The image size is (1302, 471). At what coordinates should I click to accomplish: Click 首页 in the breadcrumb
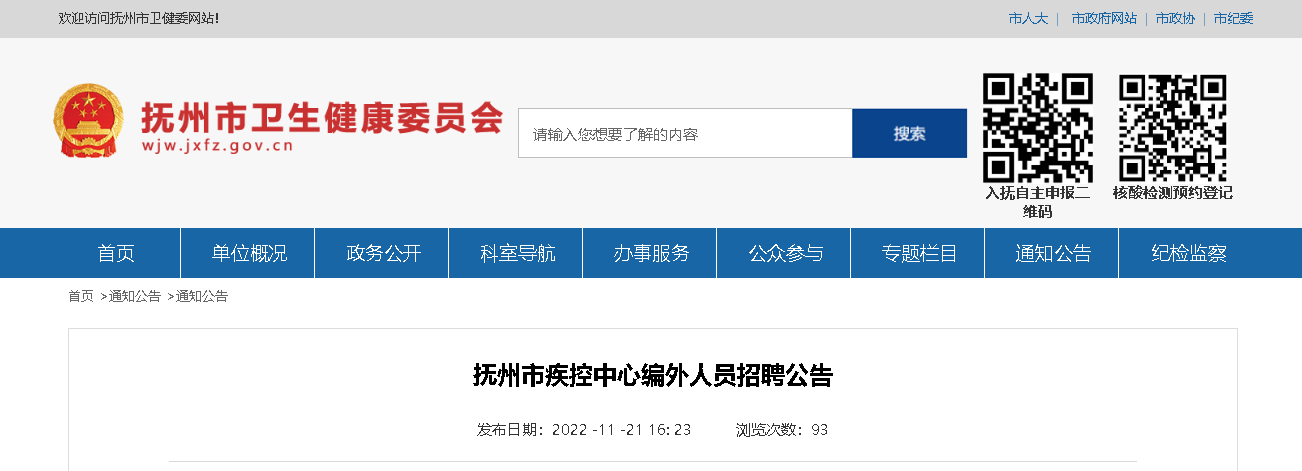click(81, 296)
